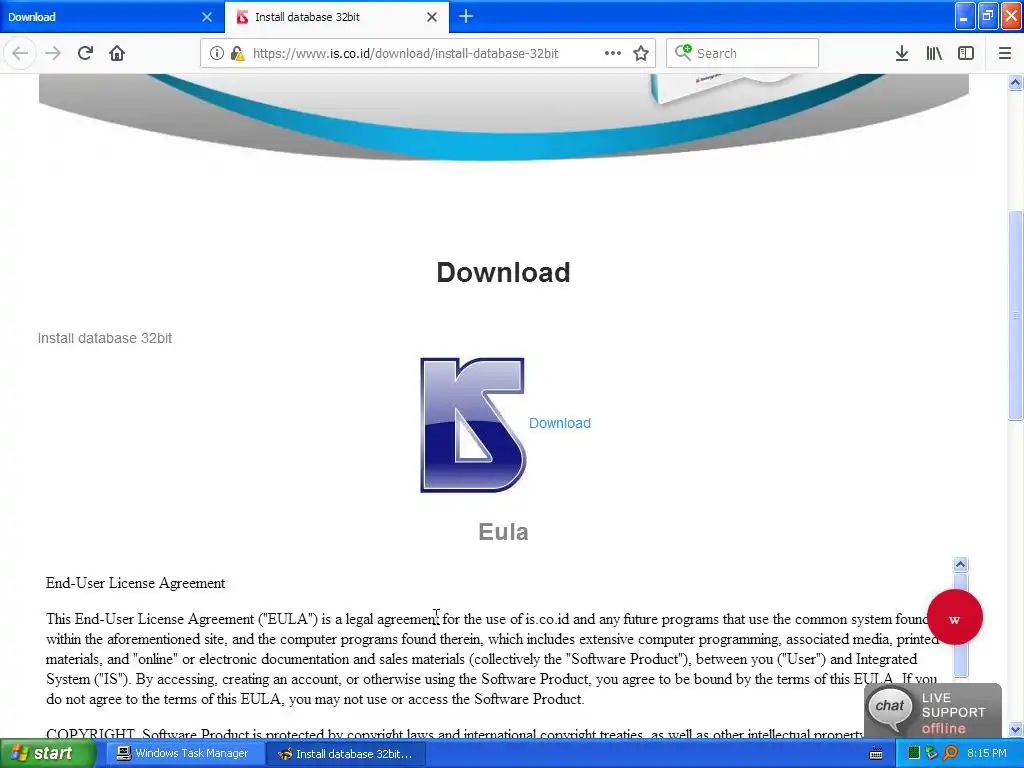Screen dimensions: 1024x768
Task: Show site information icon in address bar
Action: click(x=217, y=54)
